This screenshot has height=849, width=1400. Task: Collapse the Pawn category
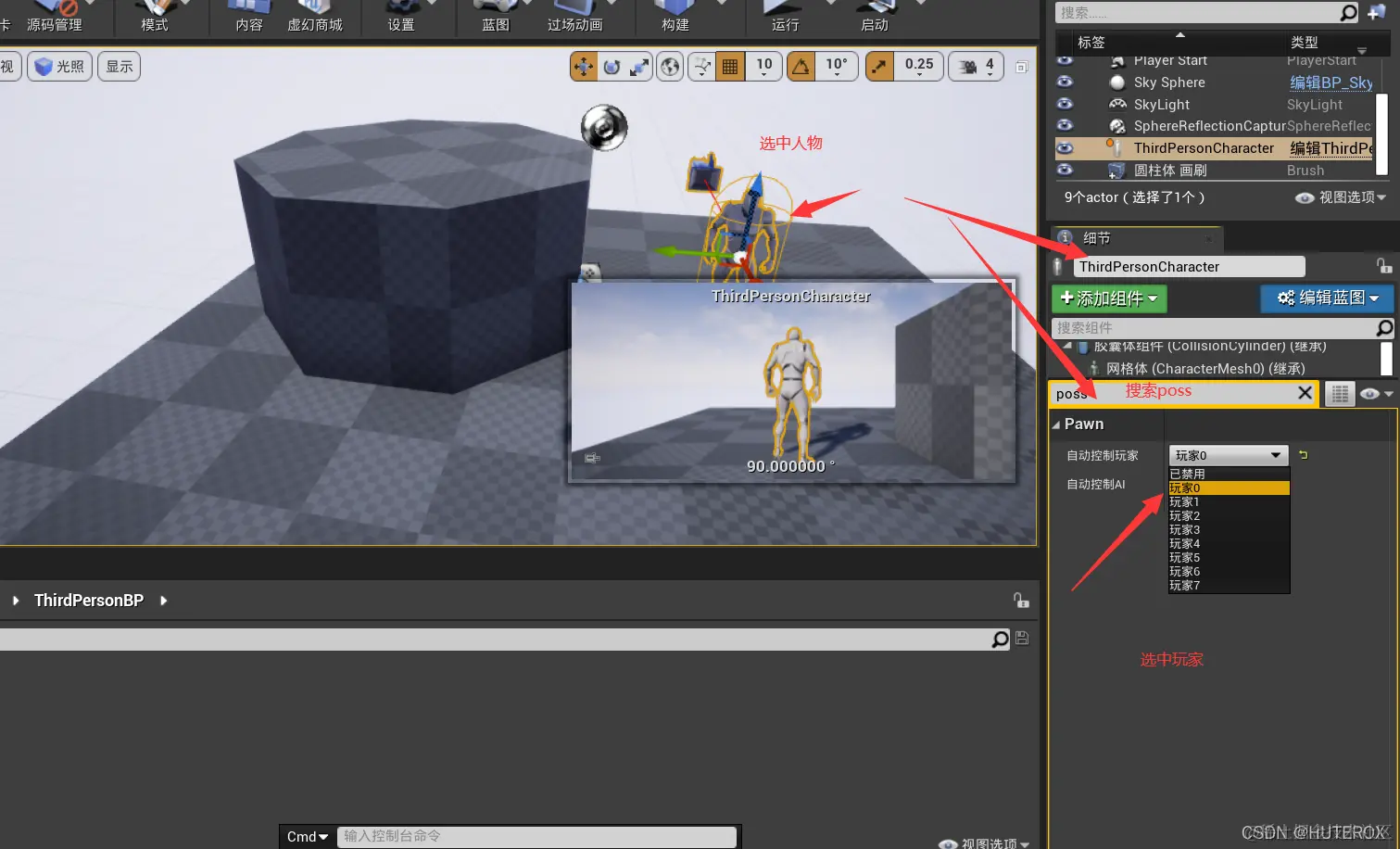pos(1056,424)
